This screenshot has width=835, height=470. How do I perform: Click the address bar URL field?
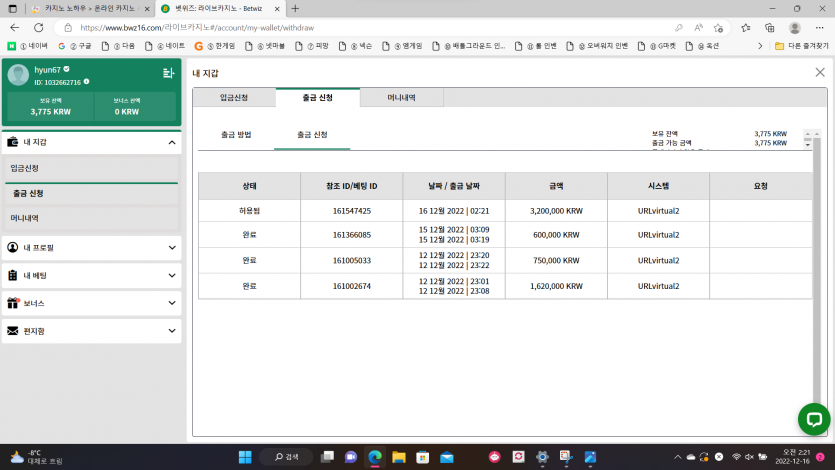[373, 28]
